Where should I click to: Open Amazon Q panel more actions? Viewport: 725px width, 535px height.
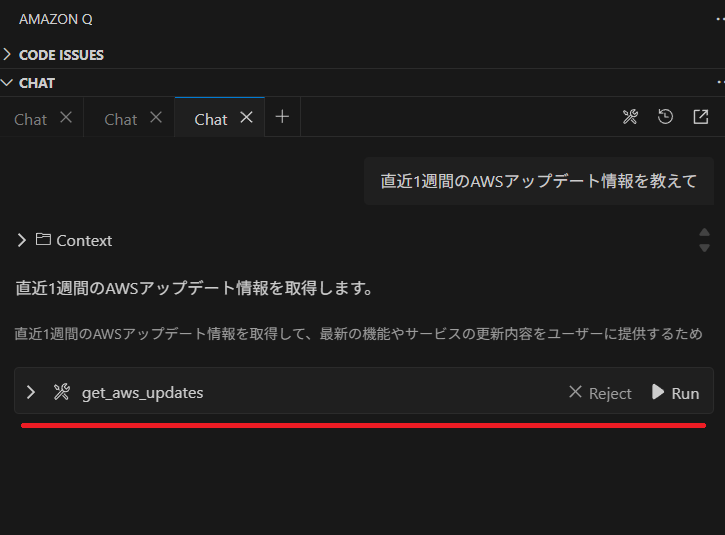click(x=720, y=19)
